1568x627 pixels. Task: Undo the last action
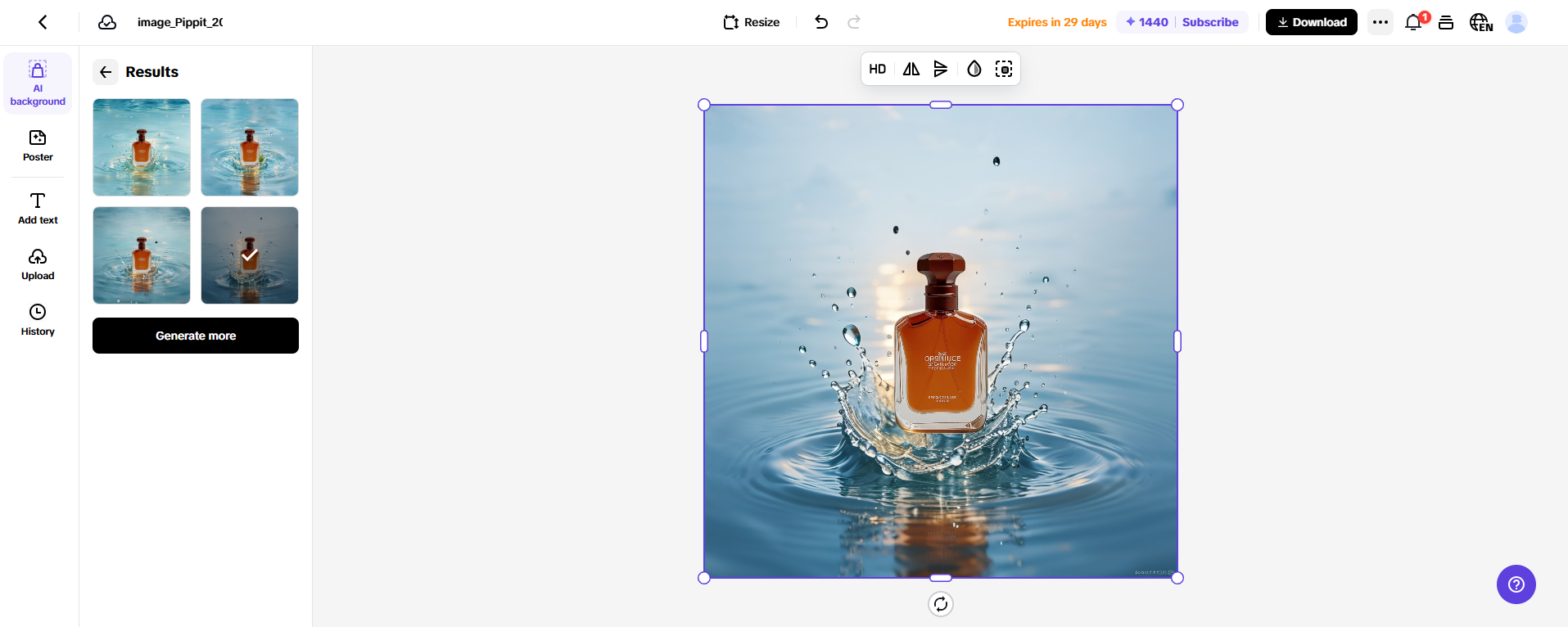(x=821, y=22)
